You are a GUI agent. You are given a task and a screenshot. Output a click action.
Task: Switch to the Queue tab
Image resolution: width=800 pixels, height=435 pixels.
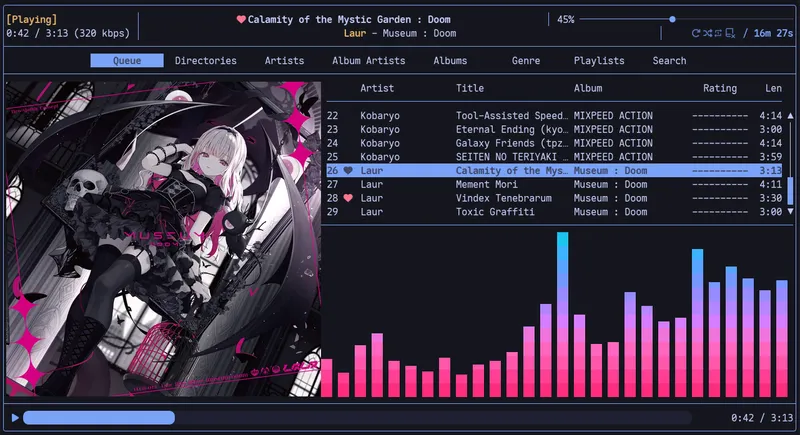(127, 61)
